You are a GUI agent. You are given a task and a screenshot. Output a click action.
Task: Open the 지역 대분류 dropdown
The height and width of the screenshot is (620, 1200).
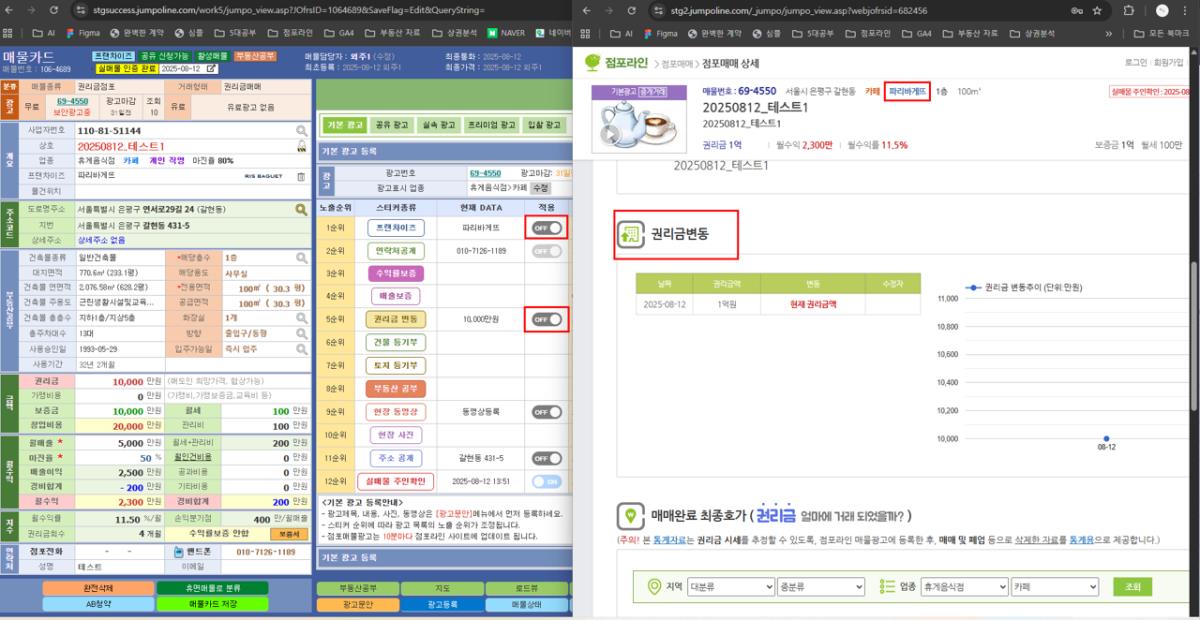click(x=731, y=587)
